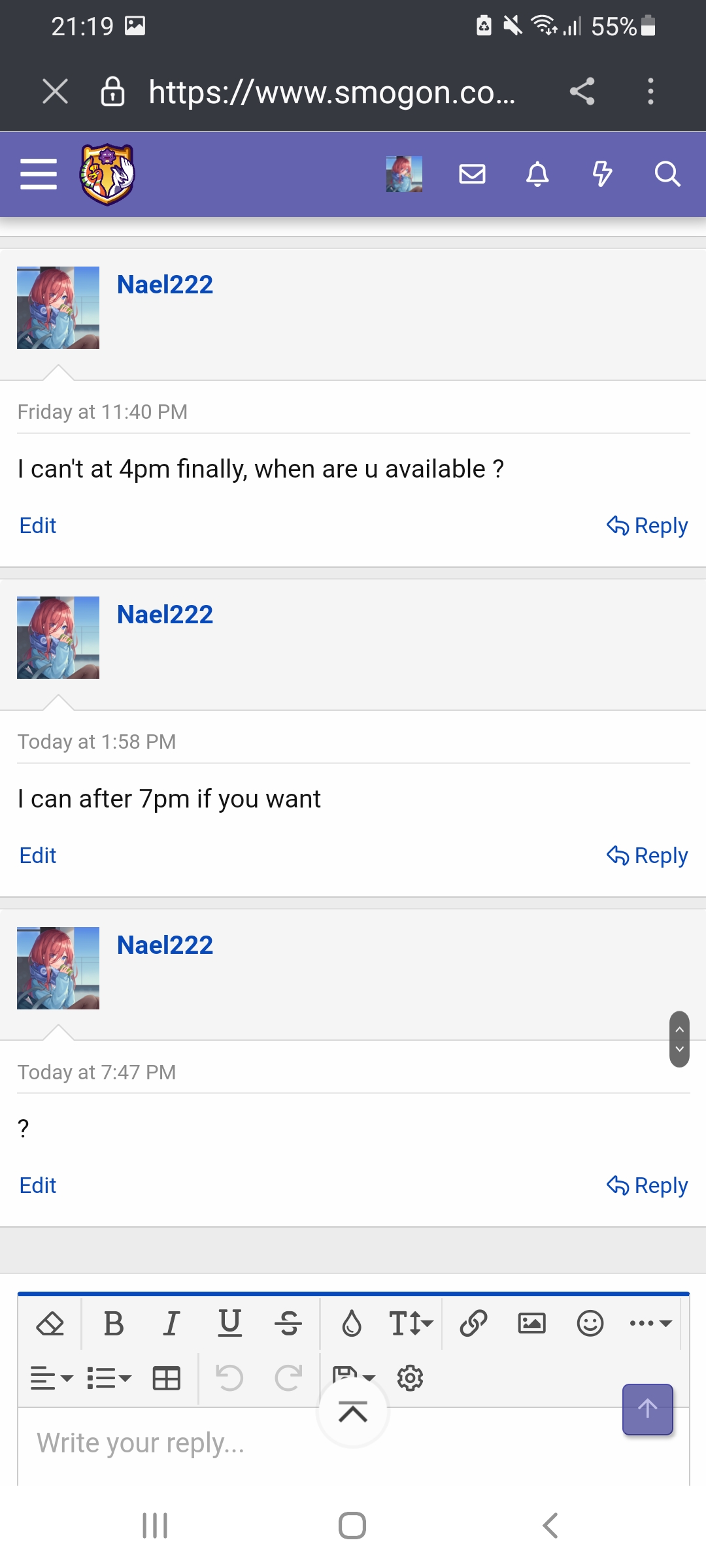Toggle bold formatting in editor
The width and height of the screenshot is (706, 1568).
click(x=114, y=1324)
